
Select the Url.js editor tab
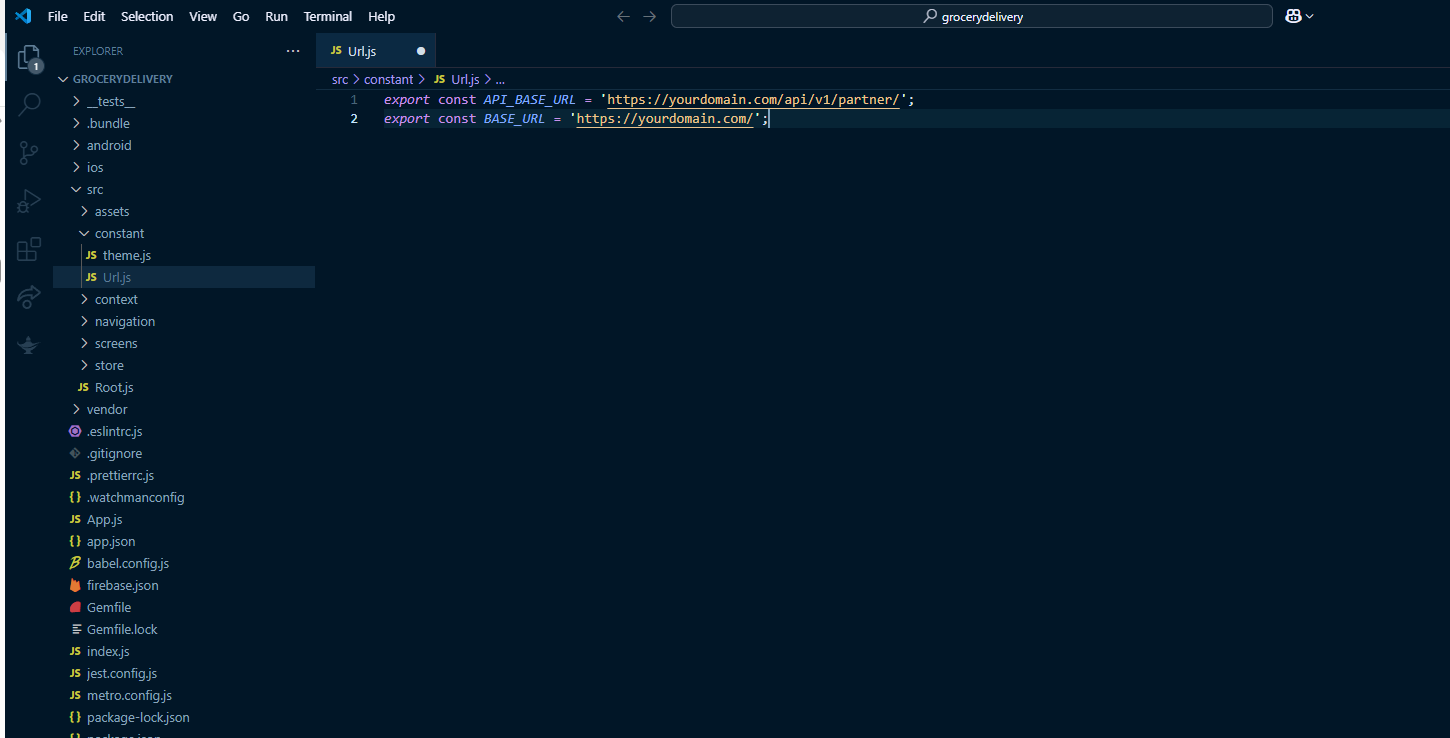pos(376,51)
